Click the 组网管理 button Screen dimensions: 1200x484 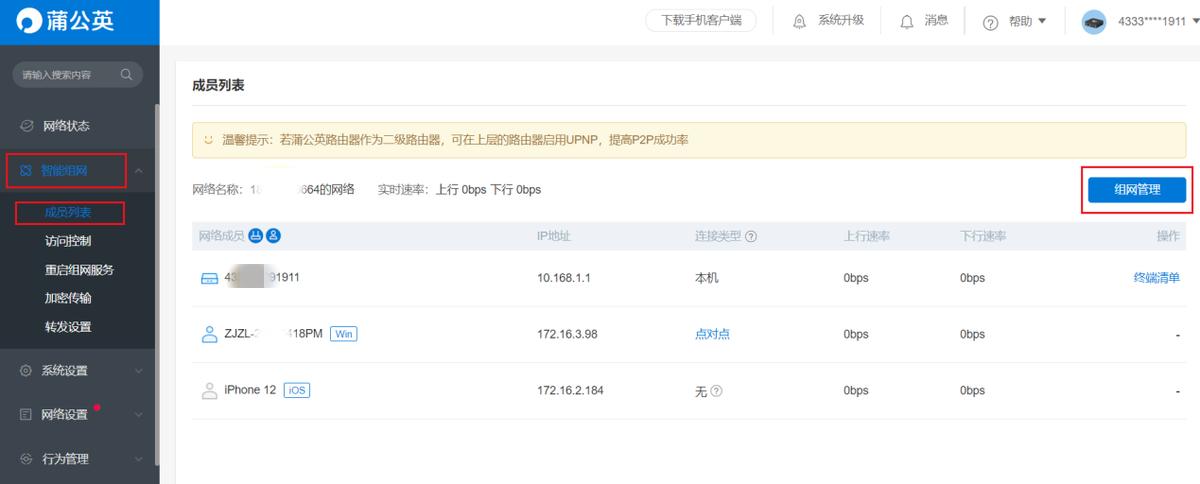pos(1137,190)
